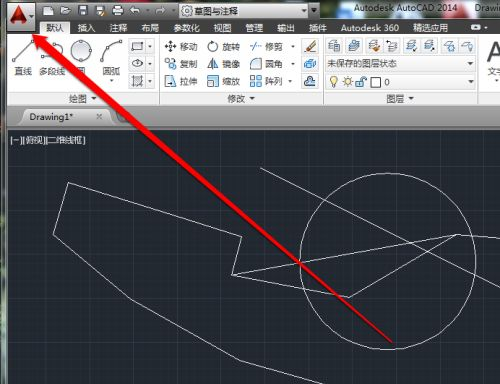
Task: Click the layer 0 color swatch
Action: click(376, 82)
